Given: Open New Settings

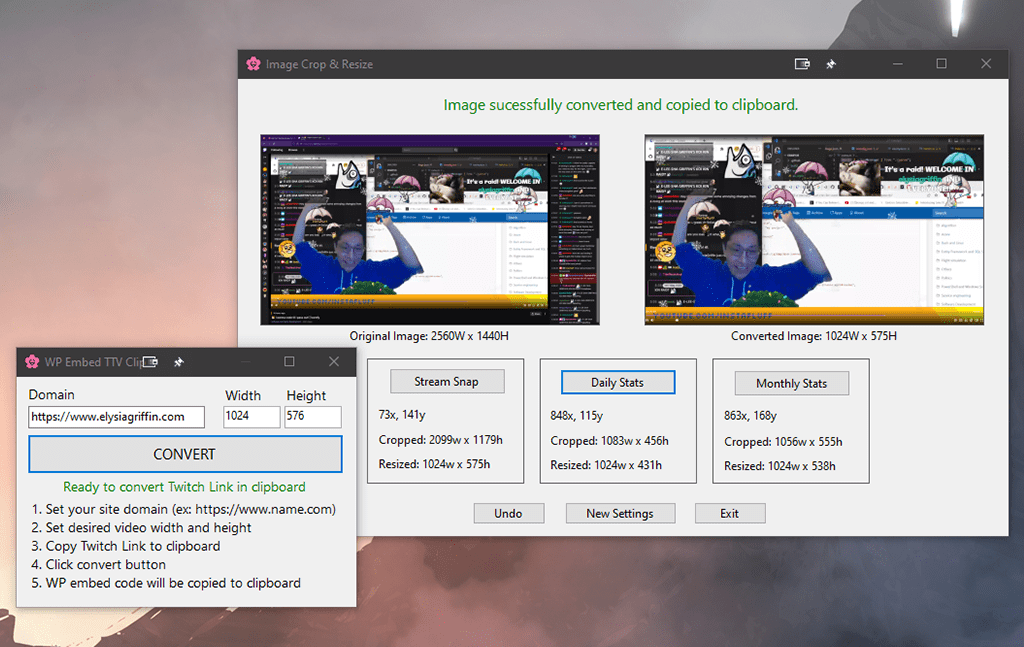Looking at the screenshot, I should (620, 513).
